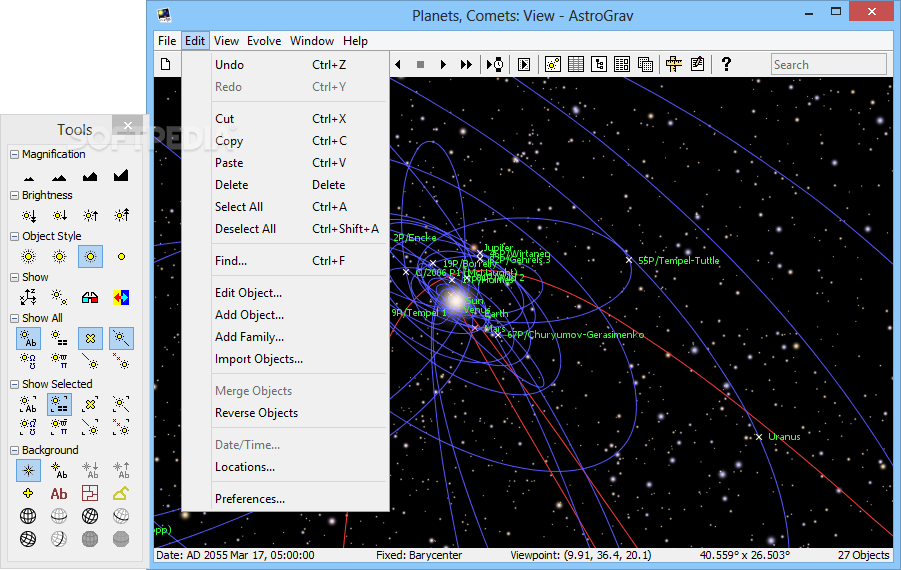Close the Tools panel
The image size is (901, 570).
tap(128, 125)
